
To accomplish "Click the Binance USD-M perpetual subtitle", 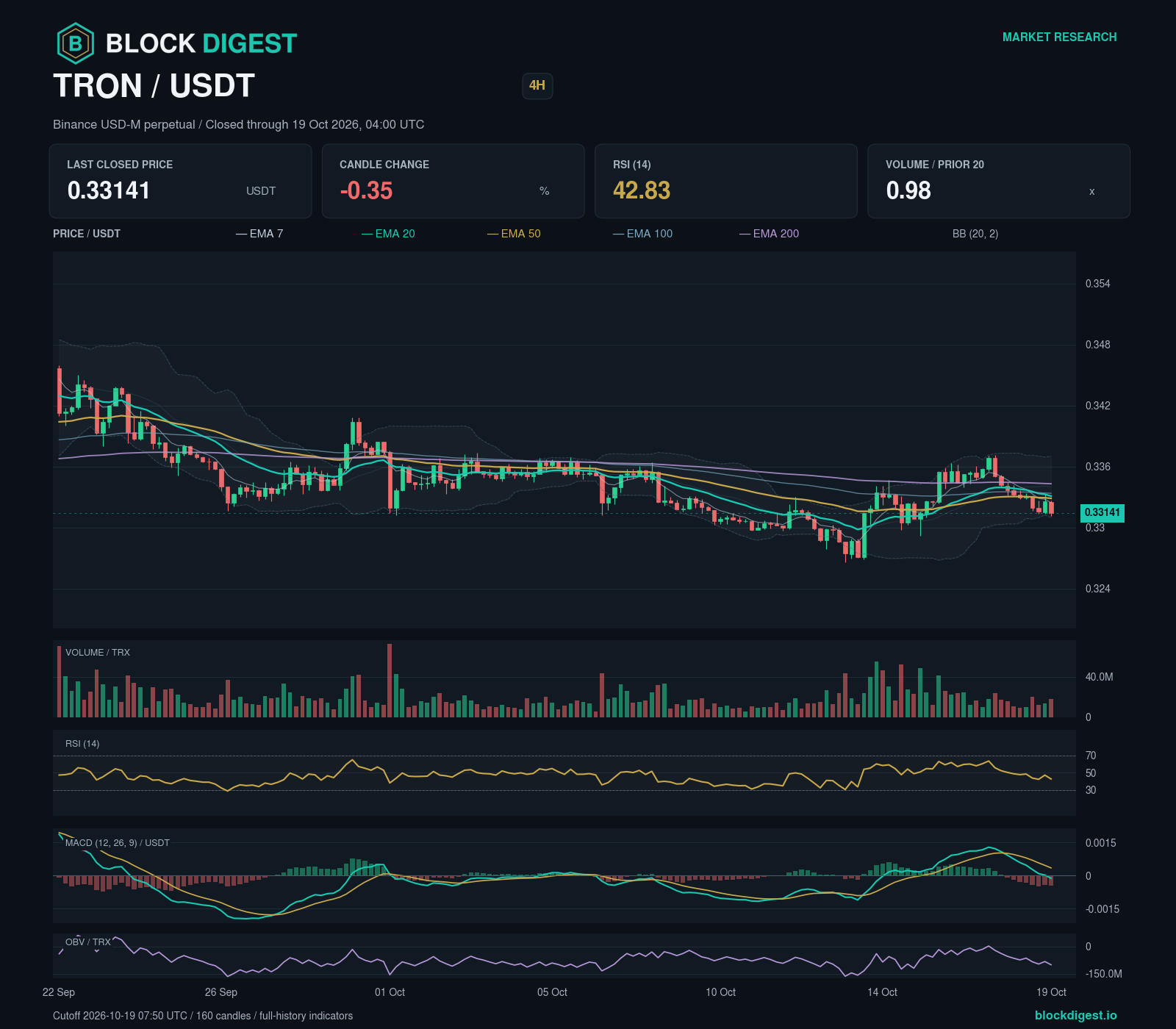I will tap(238, 124).
